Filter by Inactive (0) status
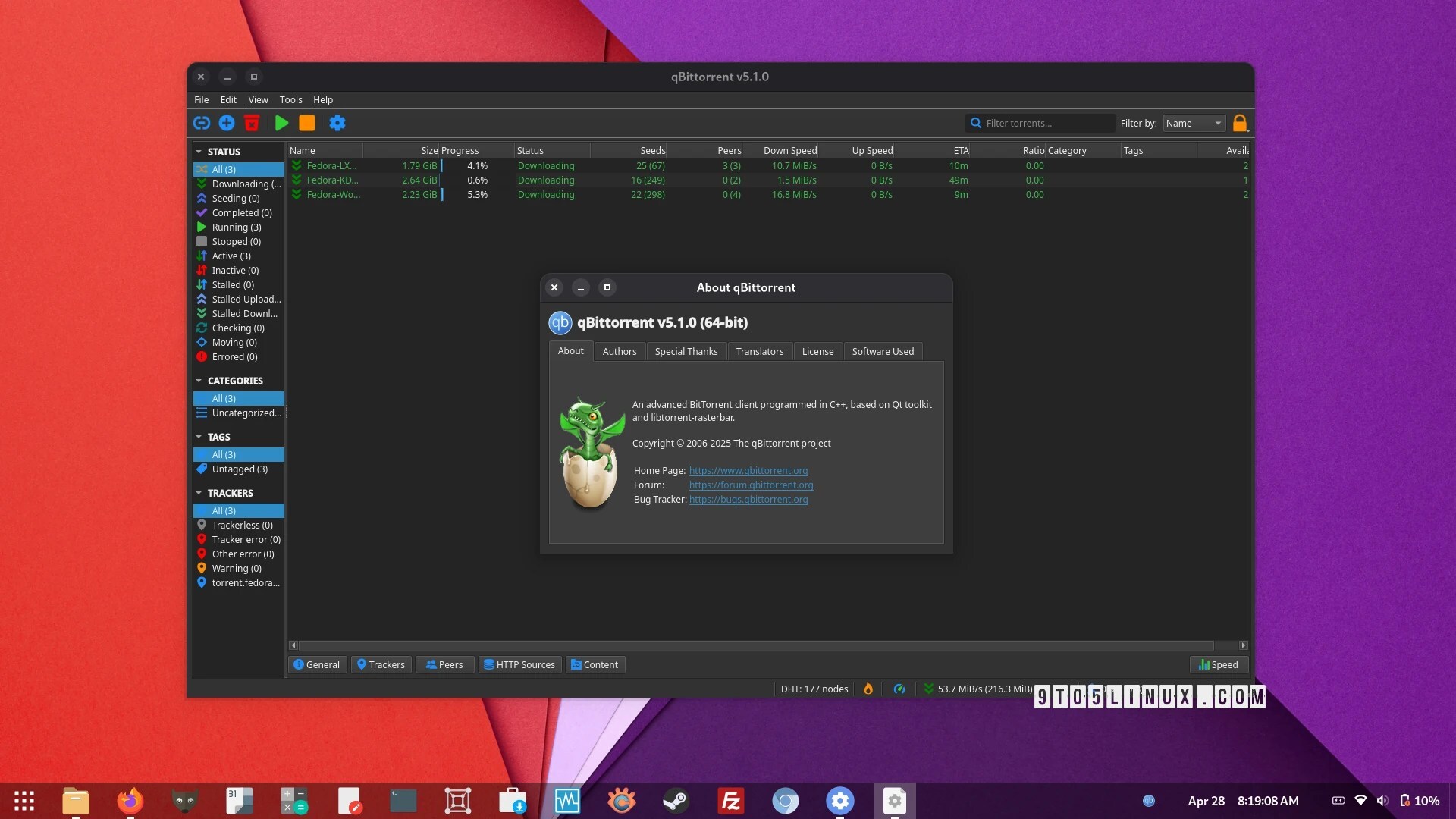This screenshot has height=819, width=1456. point(239,270)
